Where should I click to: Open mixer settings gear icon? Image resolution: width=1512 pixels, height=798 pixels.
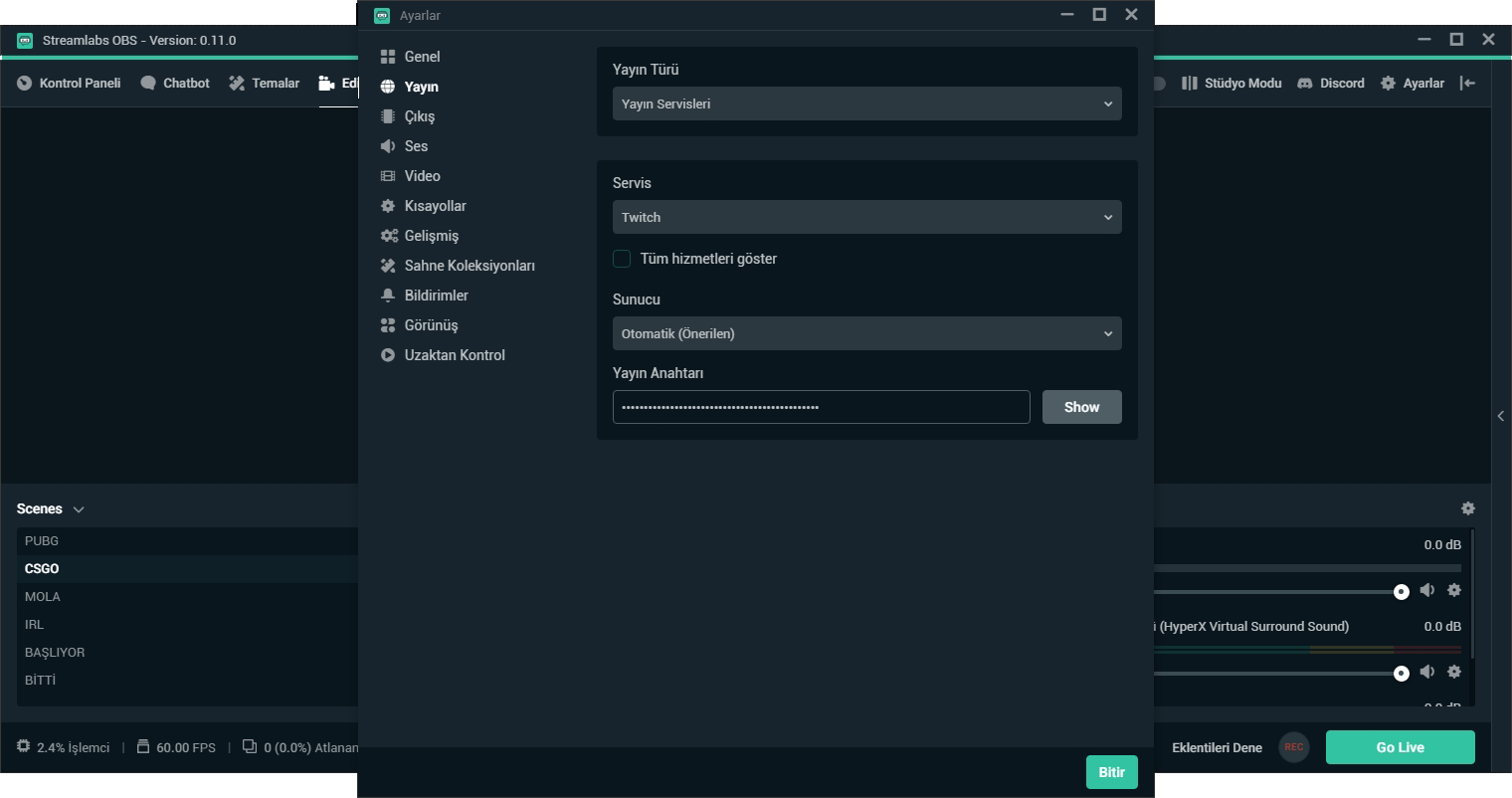pyautogui.click(x=1468, y=508)
